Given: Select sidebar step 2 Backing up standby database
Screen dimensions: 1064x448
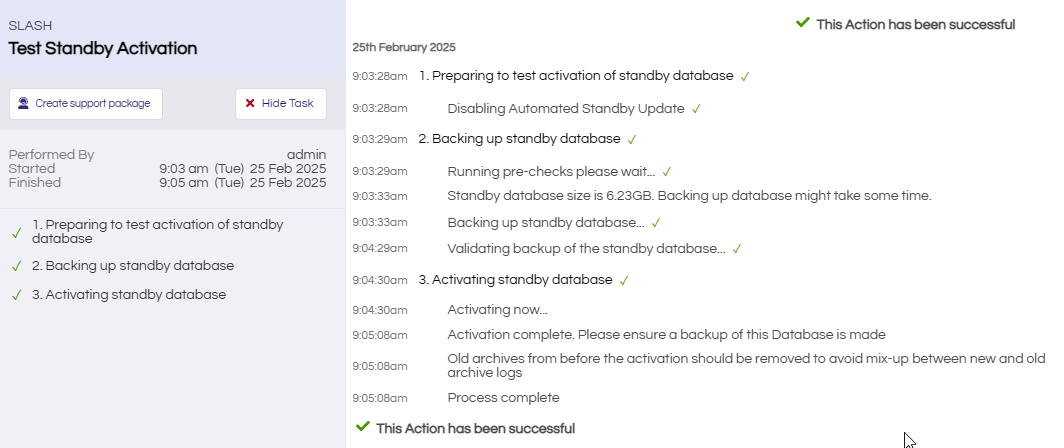Looking at the screenshot, I should tap(133, 265).
